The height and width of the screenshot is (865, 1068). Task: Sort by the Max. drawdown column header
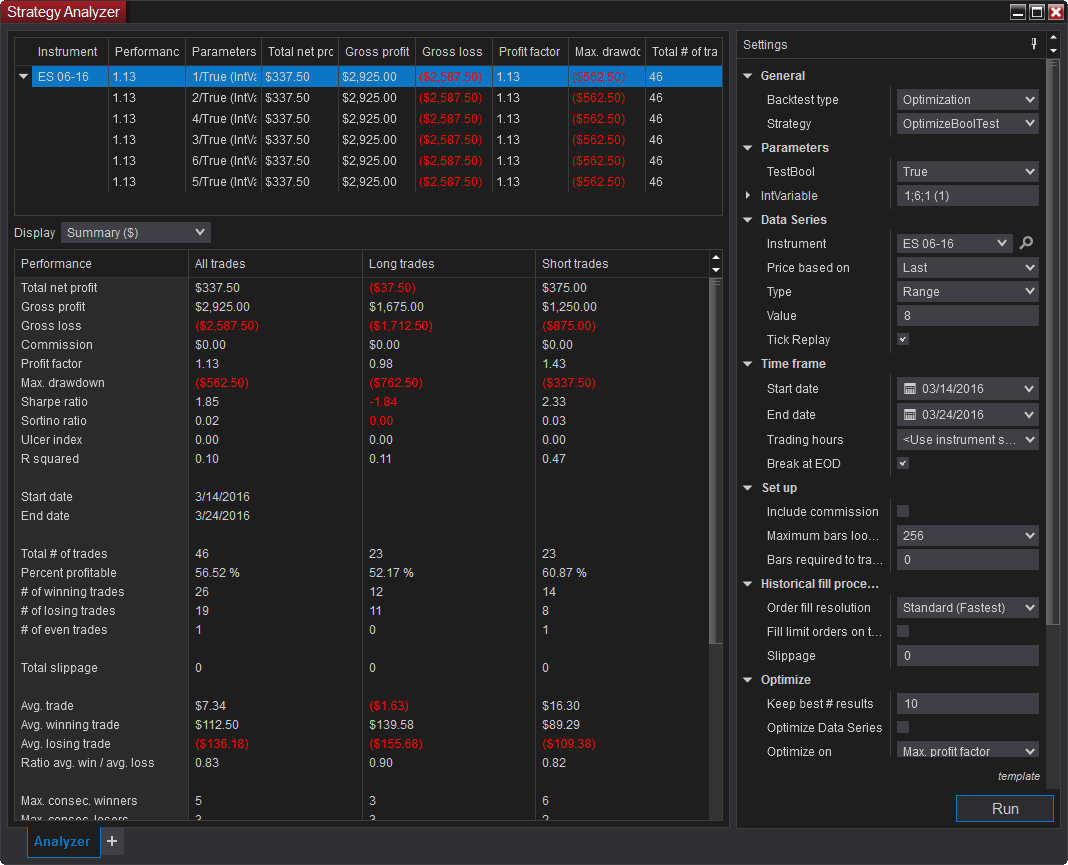click(607, 52)
